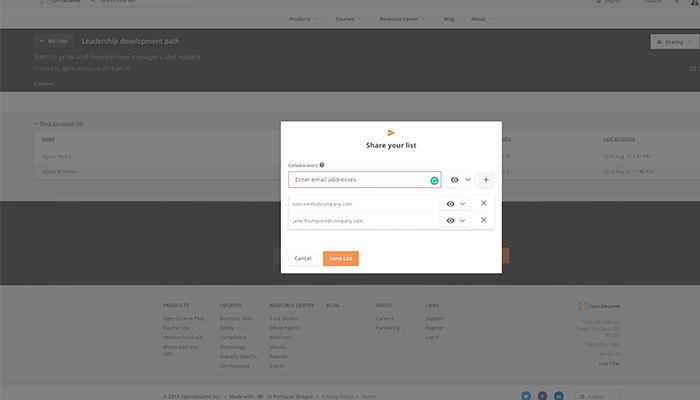Click the Collaborators help question mark icon
Screen dimensions: 700x400
click(x=322, y=165)
